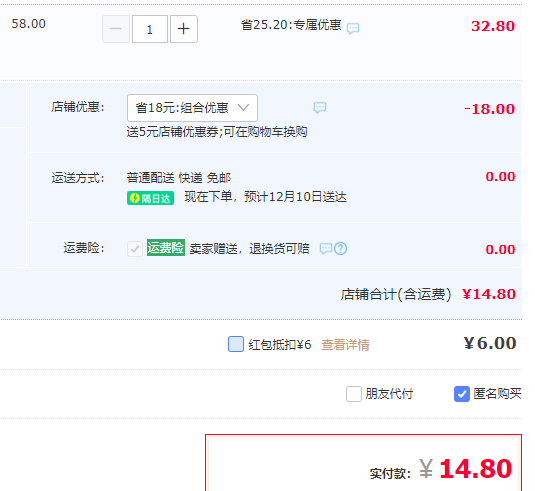Click the green 运费险 tag
Screen dimensions: 535x491
166,248
